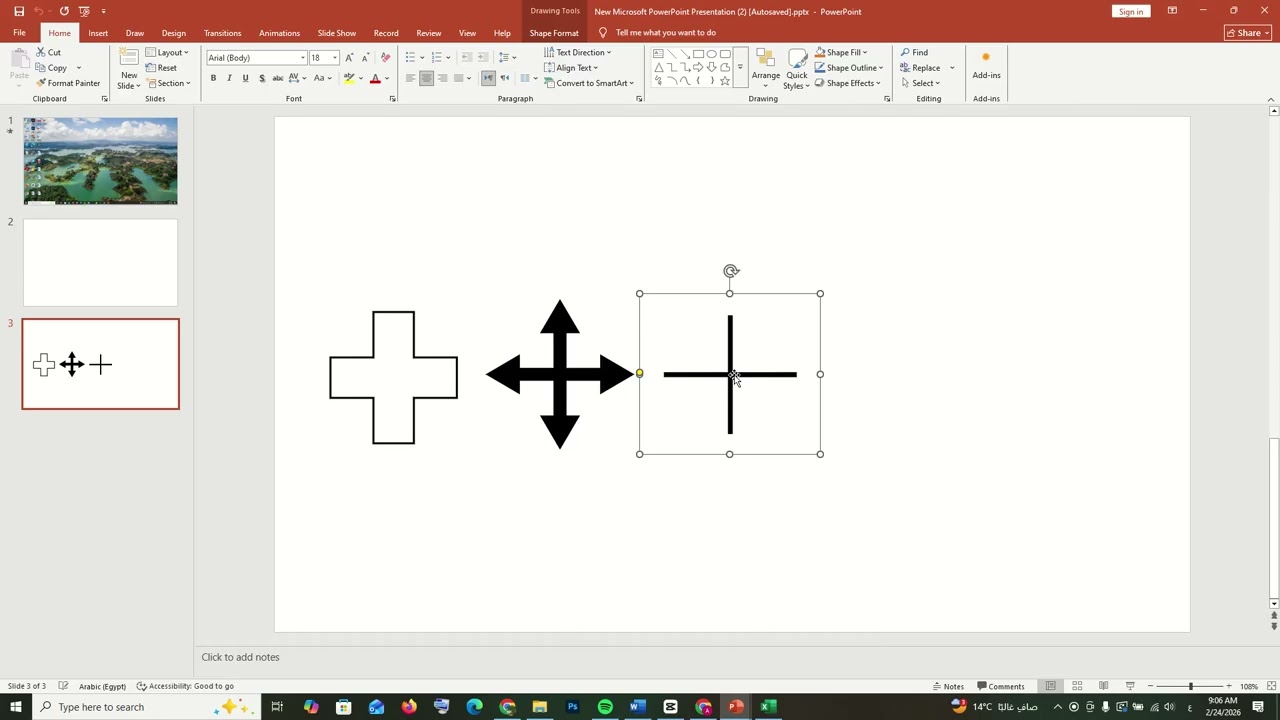The height and width of the screenshot is (720, 1280).
Task: Toggle Center text alignment
Action: (x=426, y=78)
